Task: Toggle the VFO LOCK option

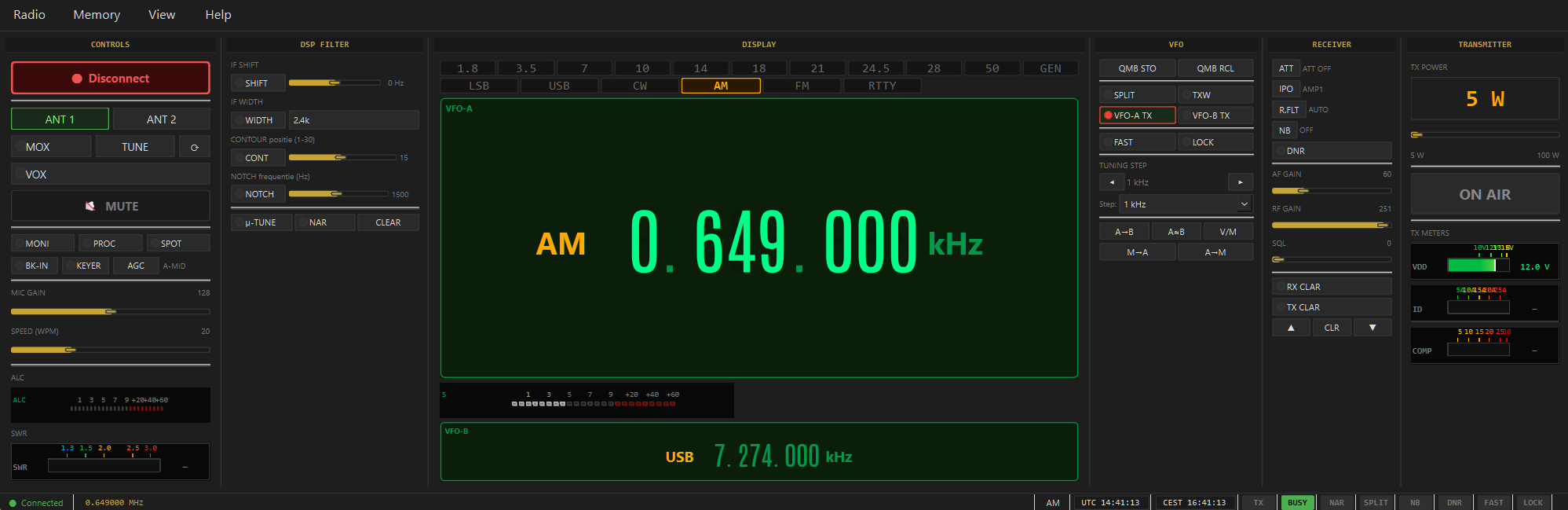Action: pos(1215,142)
